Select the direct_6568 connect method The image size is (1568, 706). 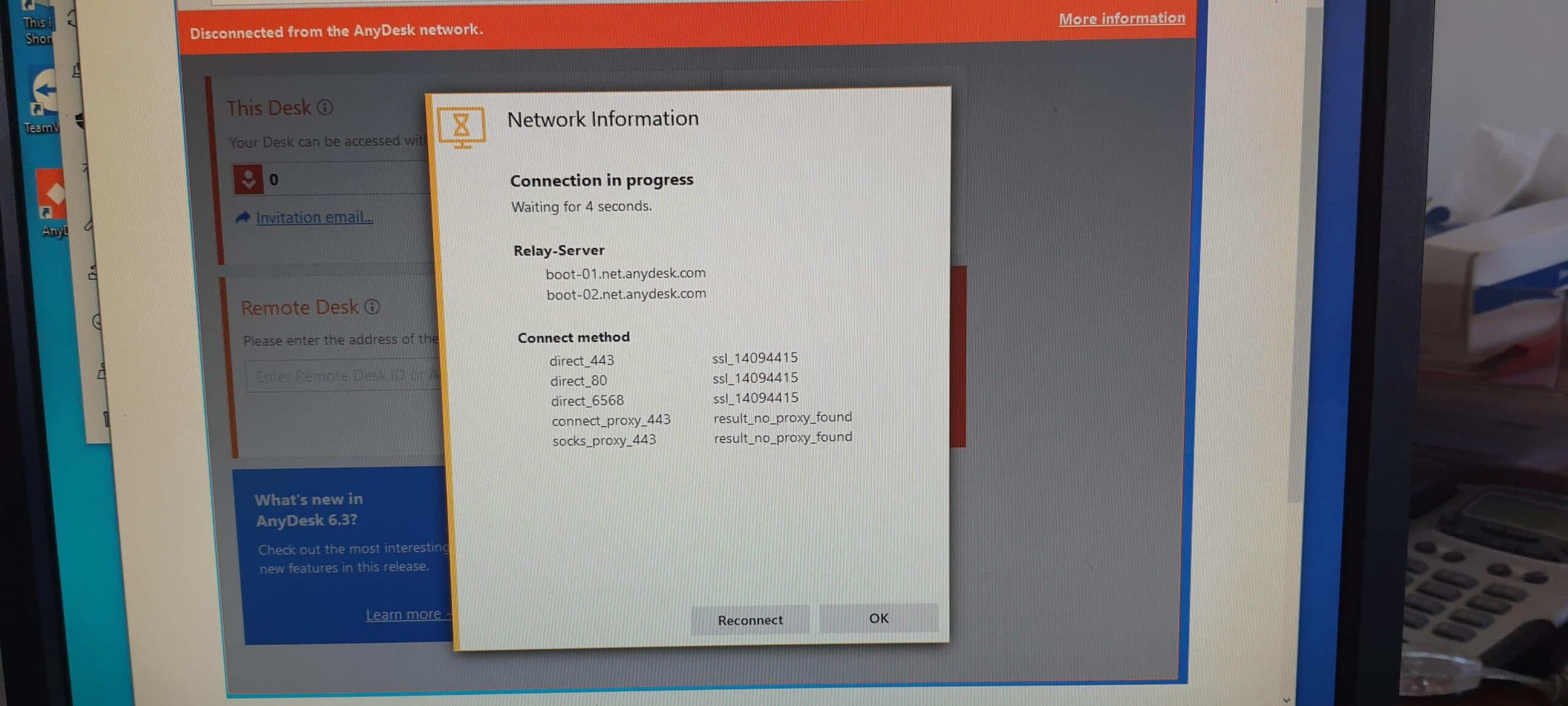coord(587,400)
